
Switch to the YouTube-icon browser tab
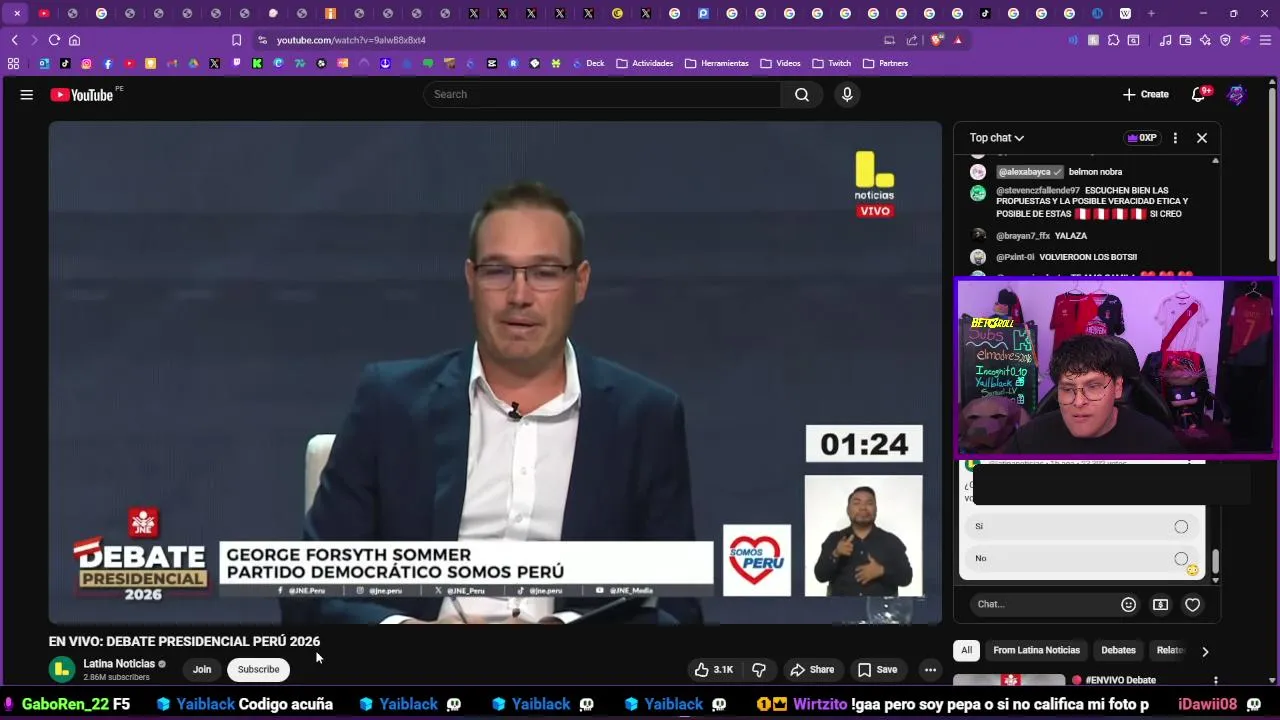click(x=44, y=13)
